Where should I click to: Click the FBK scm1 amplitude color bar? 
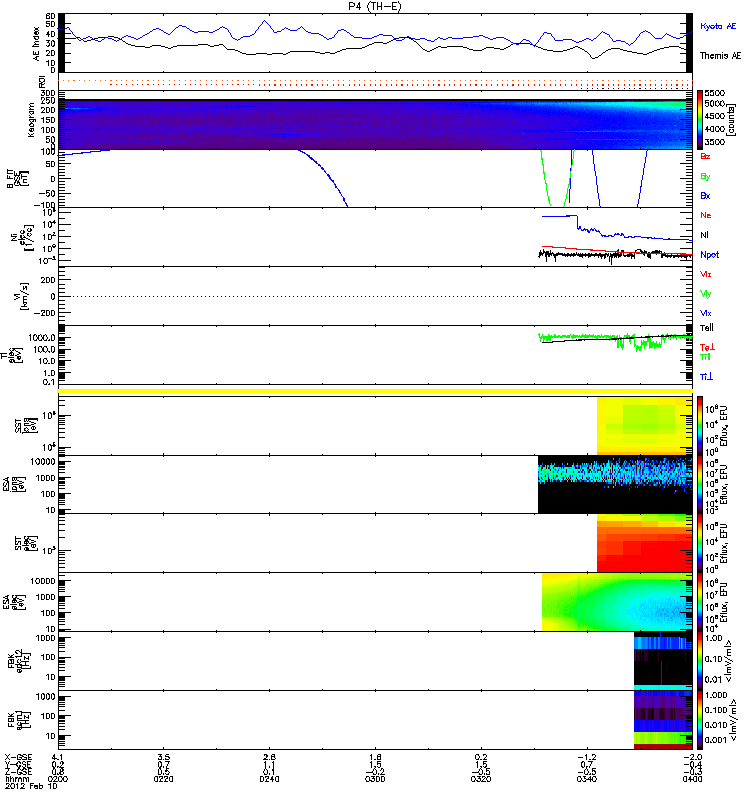(699, 719)
